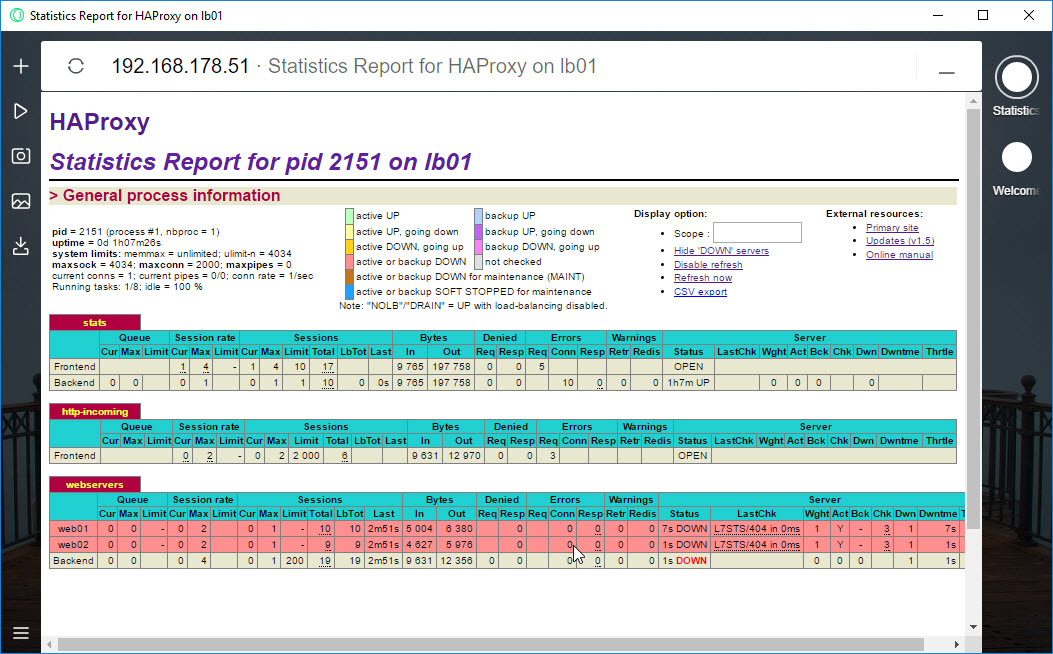1053x654 pixels.
Task: Click the webservers proxy title
Action: tap(95, 484)
